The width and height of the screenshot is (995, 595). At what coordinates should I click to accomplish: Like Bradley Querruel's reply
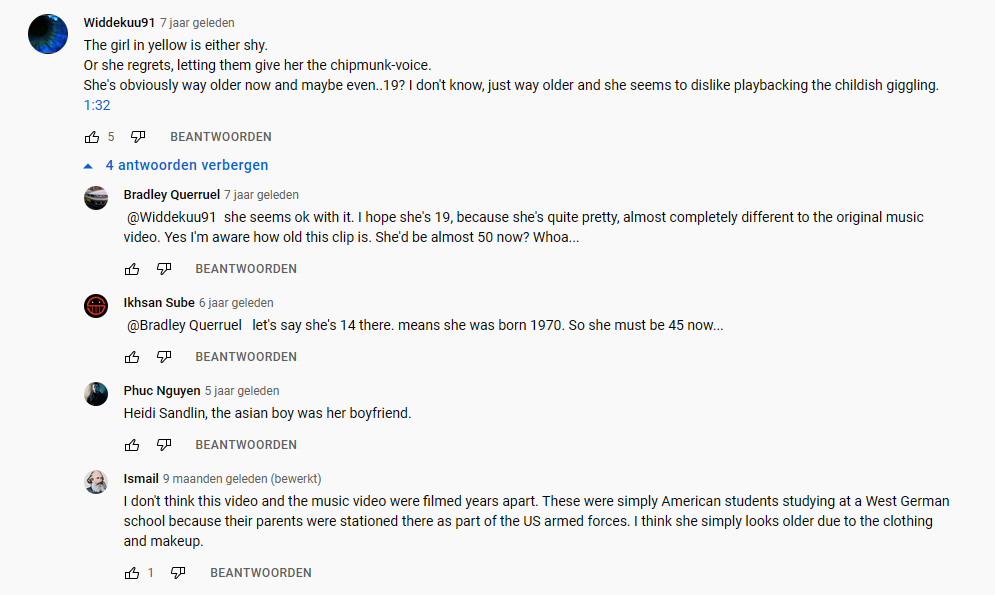(x=132, y=269)
